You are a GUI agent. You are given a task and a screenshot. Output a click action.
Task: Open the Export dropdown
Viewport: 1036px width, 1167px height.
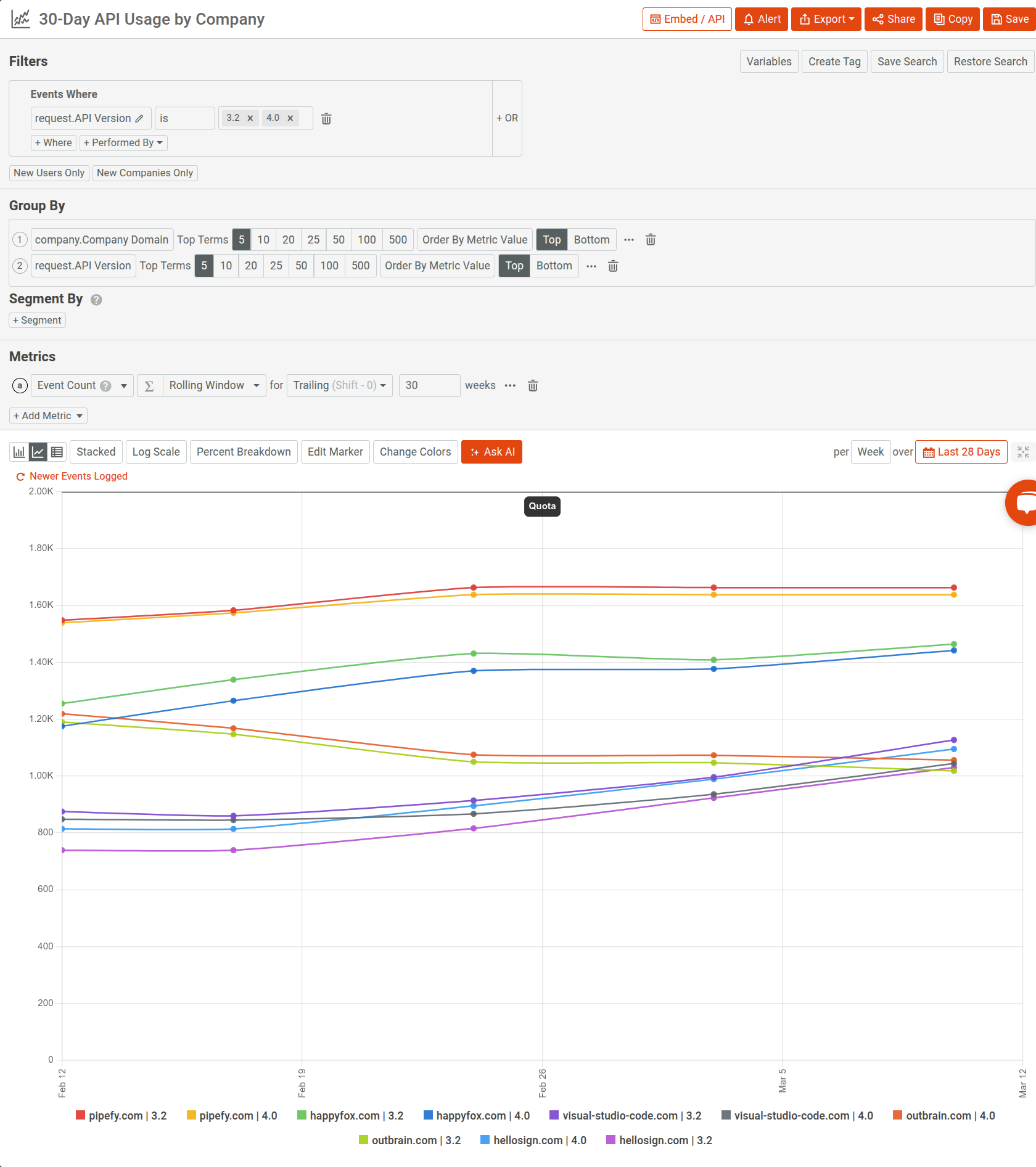826,19
